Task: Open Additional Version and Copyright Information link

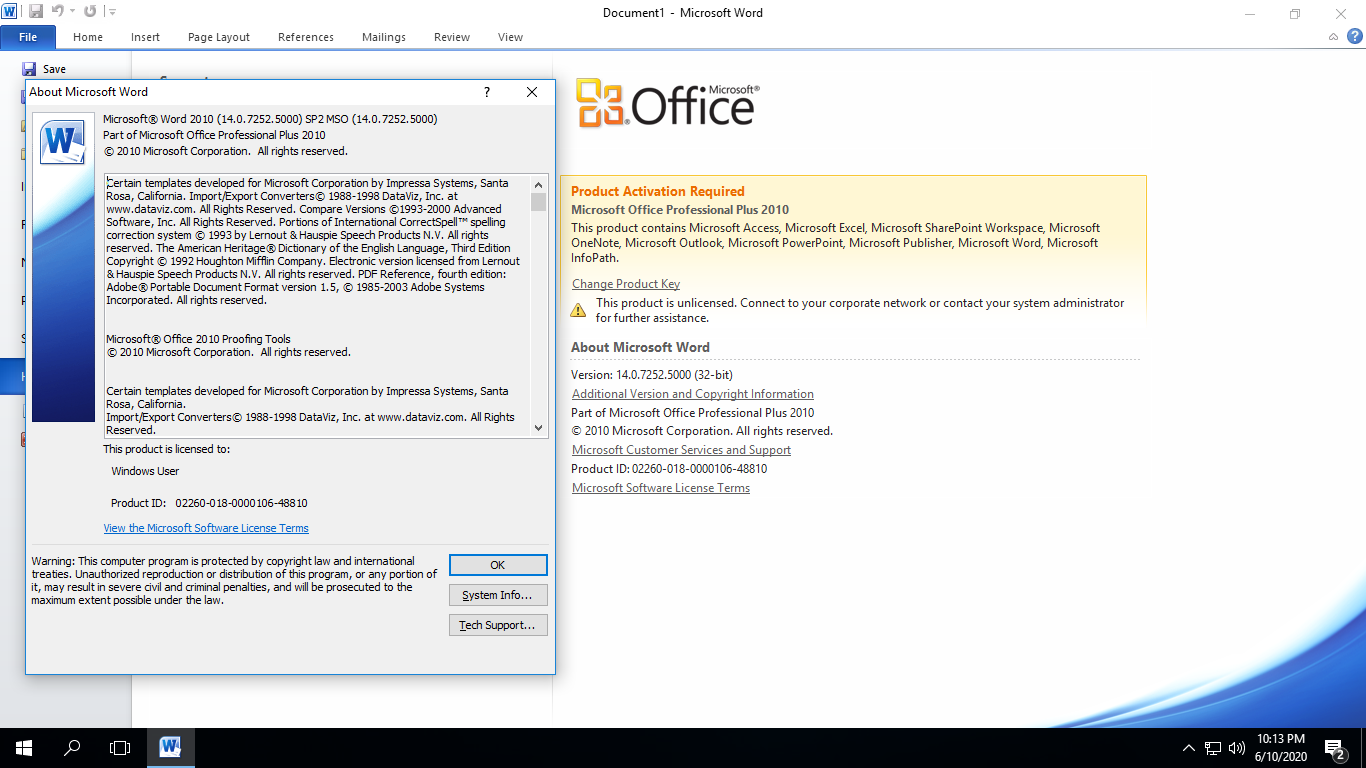Action: [x=693, y=394]
